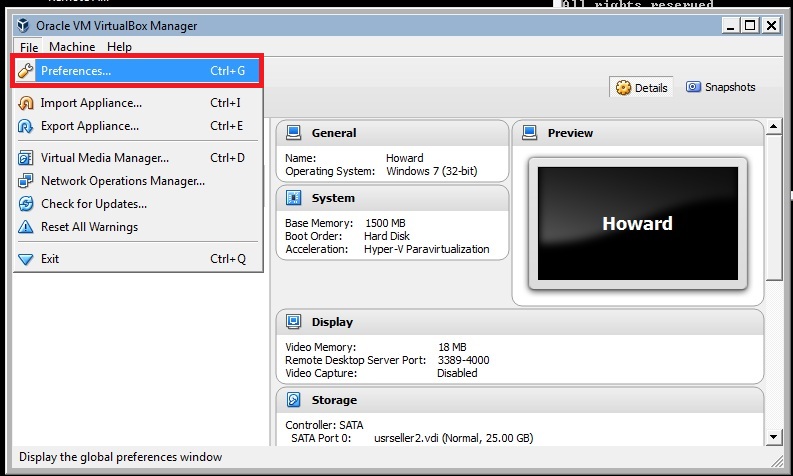
Task: Click the status bar preferences description text
Action: [x=120, y=457]
